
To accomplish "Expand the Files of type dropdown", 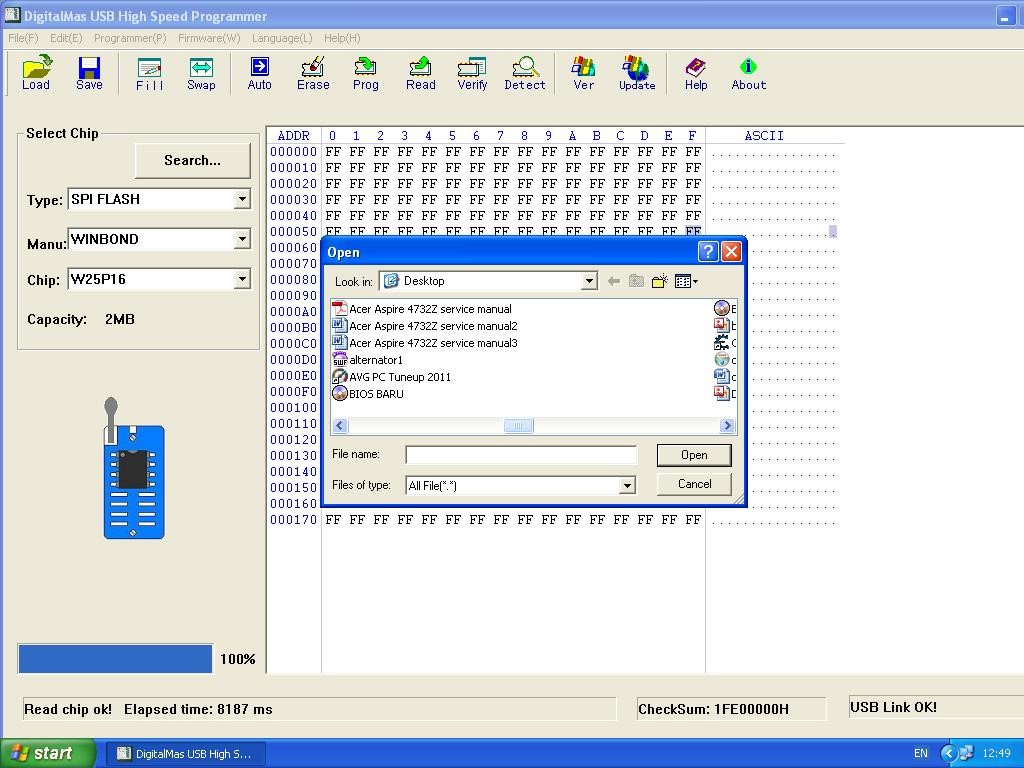I will (x=627, y=485).
